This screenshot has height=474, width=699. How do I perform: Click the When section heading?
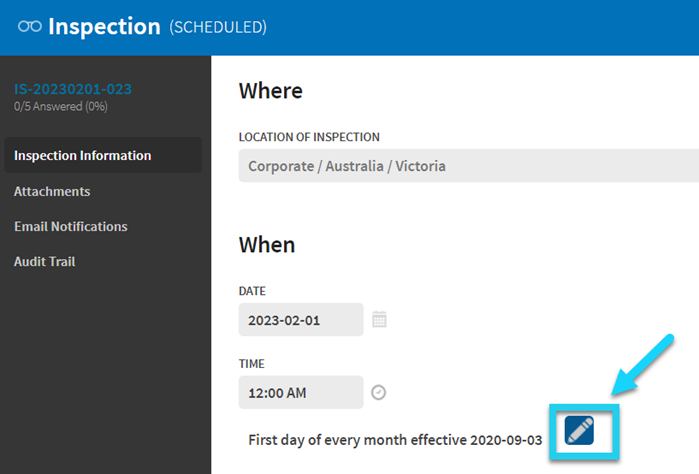(267, 245)
